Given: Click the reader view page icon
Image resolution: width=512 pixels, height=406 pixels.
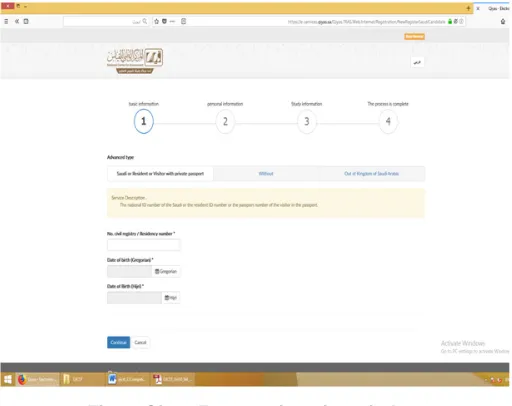Looking at the screenshot, I should click(183, 21).
